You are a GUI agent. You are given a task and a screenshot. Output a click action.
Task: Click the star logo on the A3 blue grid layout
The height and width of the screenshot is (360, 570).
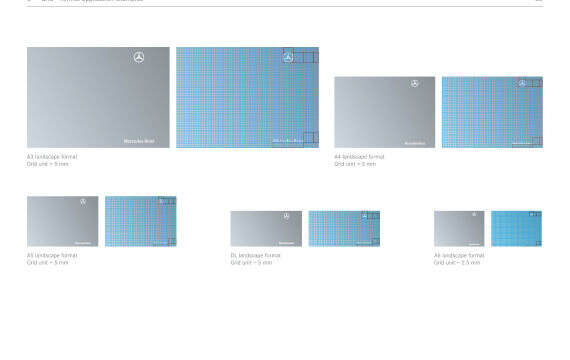[288, 57]
